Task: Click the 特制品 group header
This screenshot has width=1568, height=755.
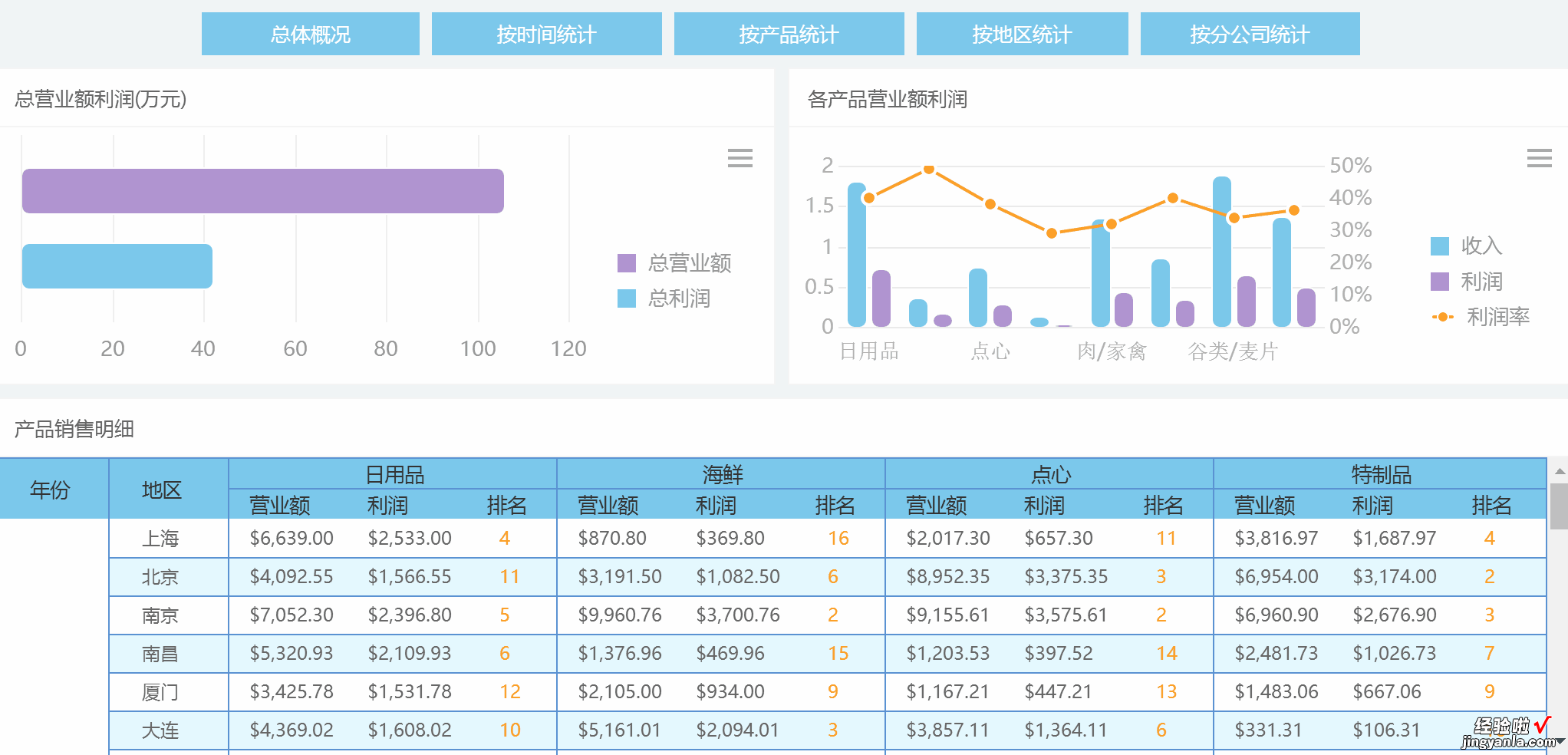Action: pos(1381,474)
